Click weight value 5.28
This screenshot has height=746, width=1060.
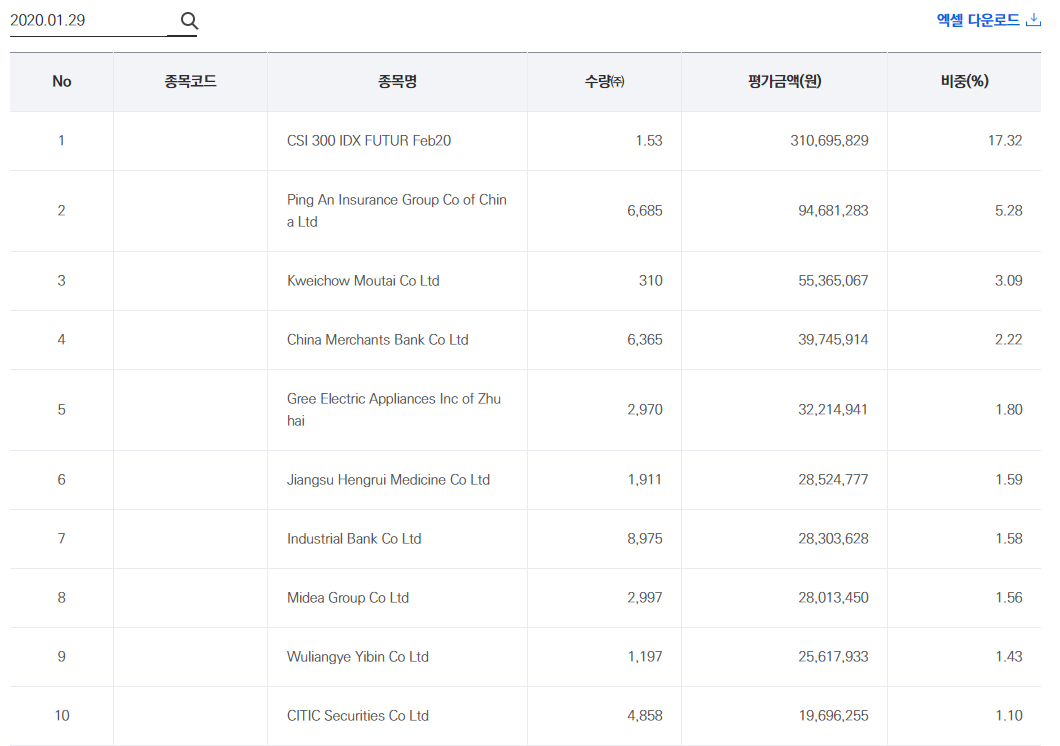1009,211
